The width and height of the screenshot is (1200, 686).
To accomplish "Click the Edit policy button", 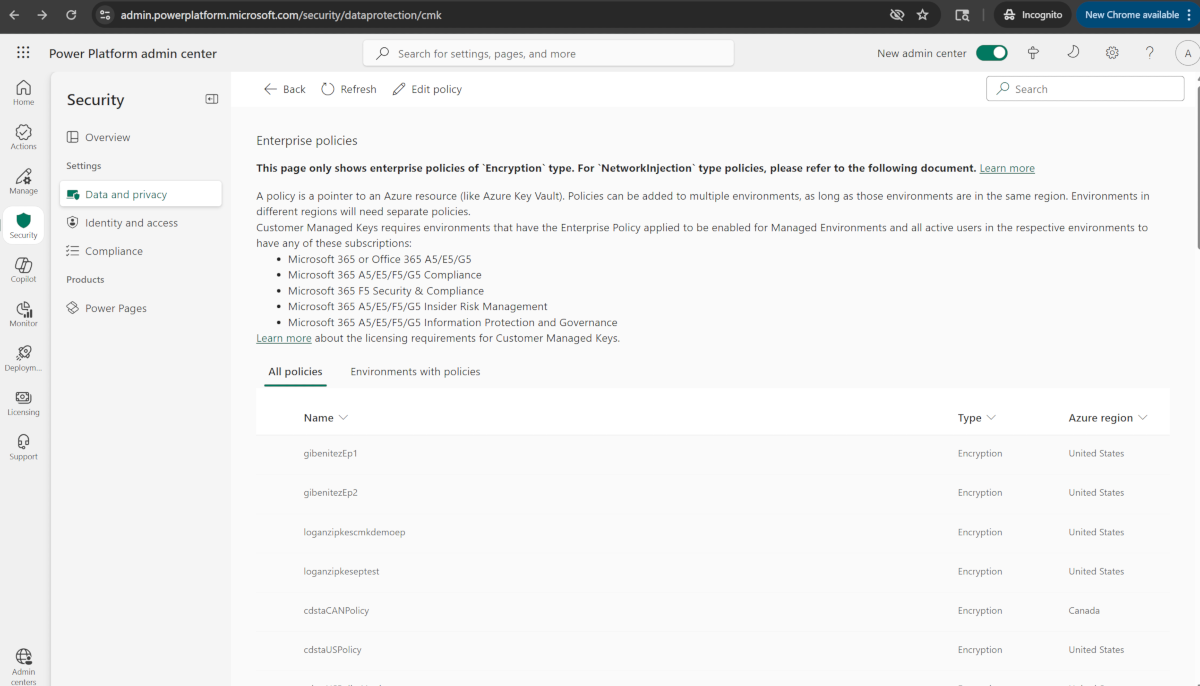I will (427, 88).
